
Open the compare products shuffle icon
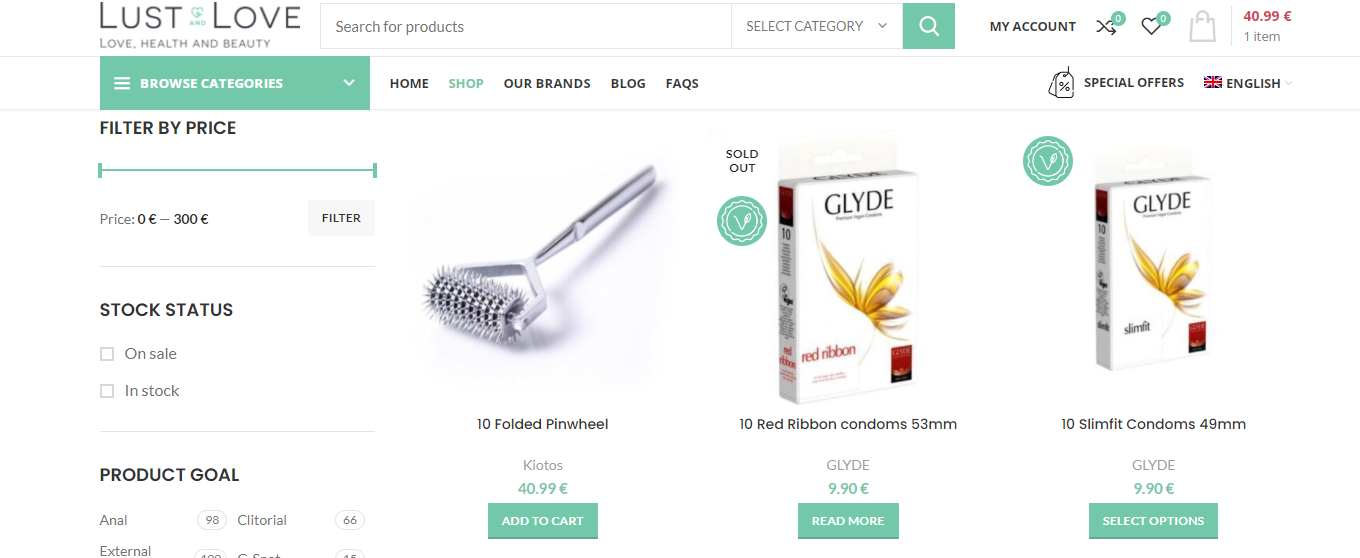tap(1105, 27)
